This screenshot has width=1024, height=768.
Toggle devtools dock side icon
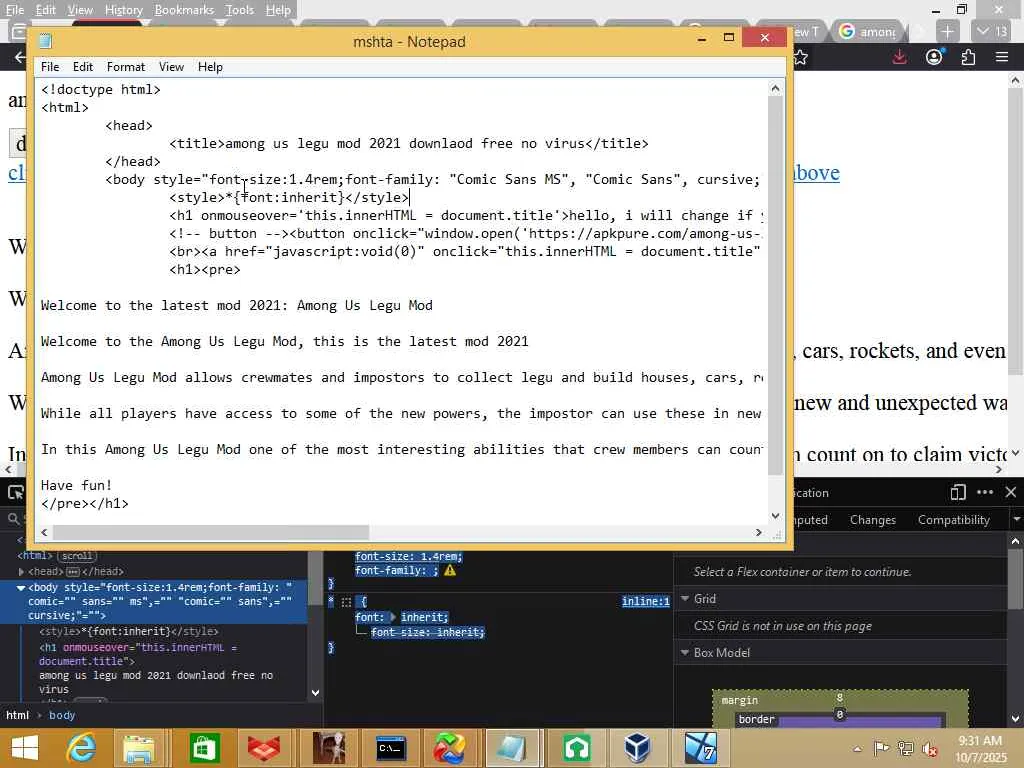point(958,492)
